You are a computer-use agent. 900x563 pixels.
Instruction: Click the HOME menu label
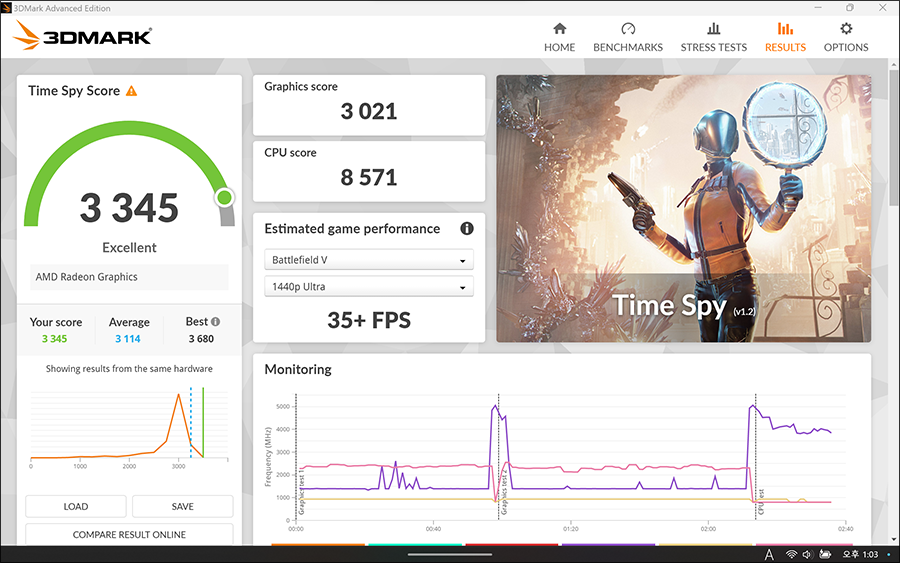click(560, 47)
